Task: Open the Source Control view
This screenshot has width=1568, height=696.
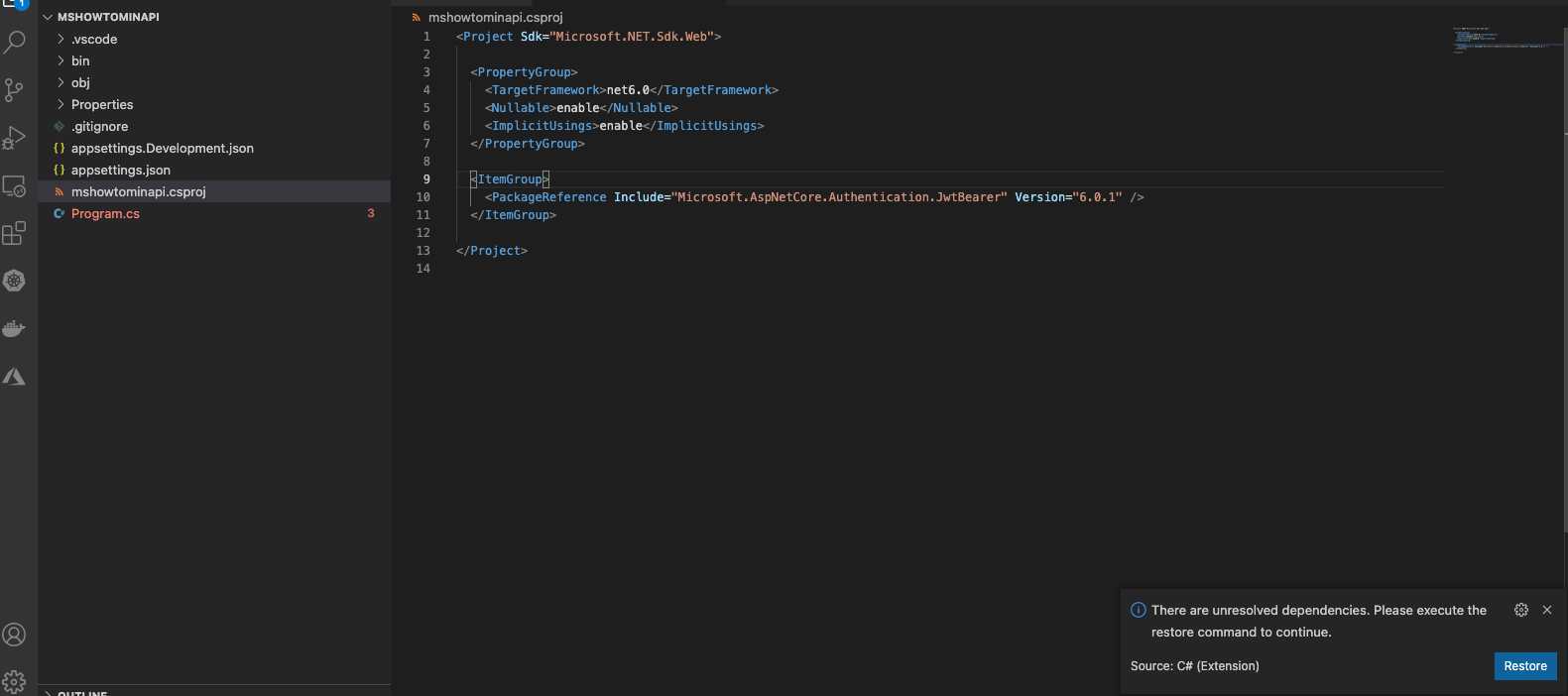Action: pos(14,90)
